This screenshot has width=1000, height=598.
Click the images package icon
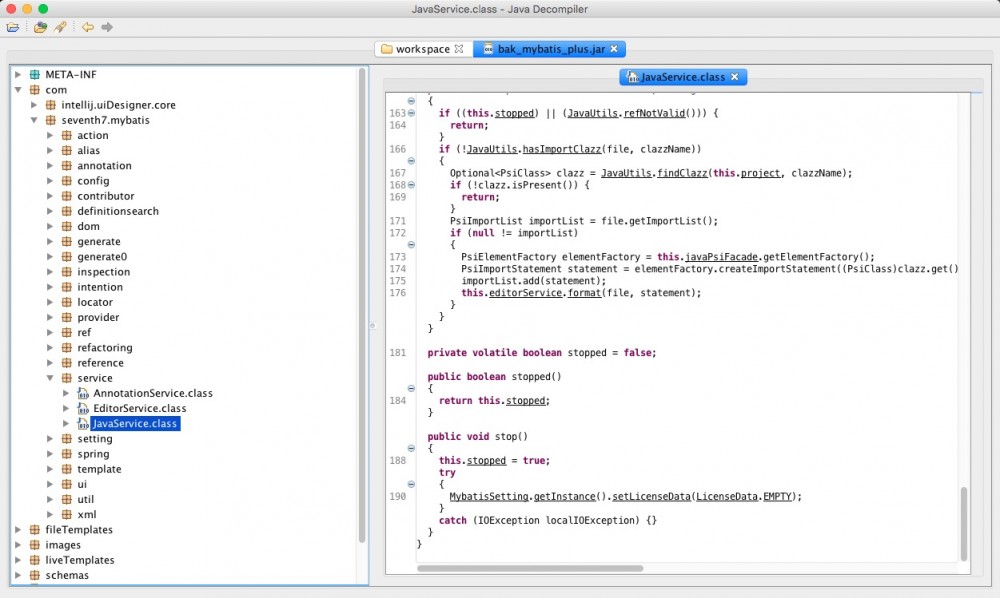(x=35, y=545)
